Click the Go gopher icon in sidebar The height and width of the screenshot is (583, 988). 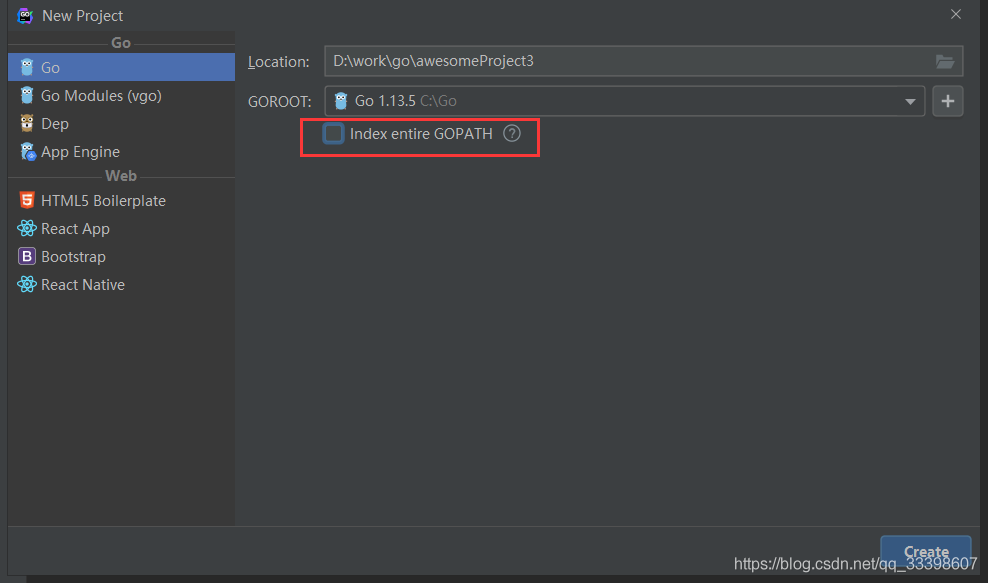coord(26,68)
